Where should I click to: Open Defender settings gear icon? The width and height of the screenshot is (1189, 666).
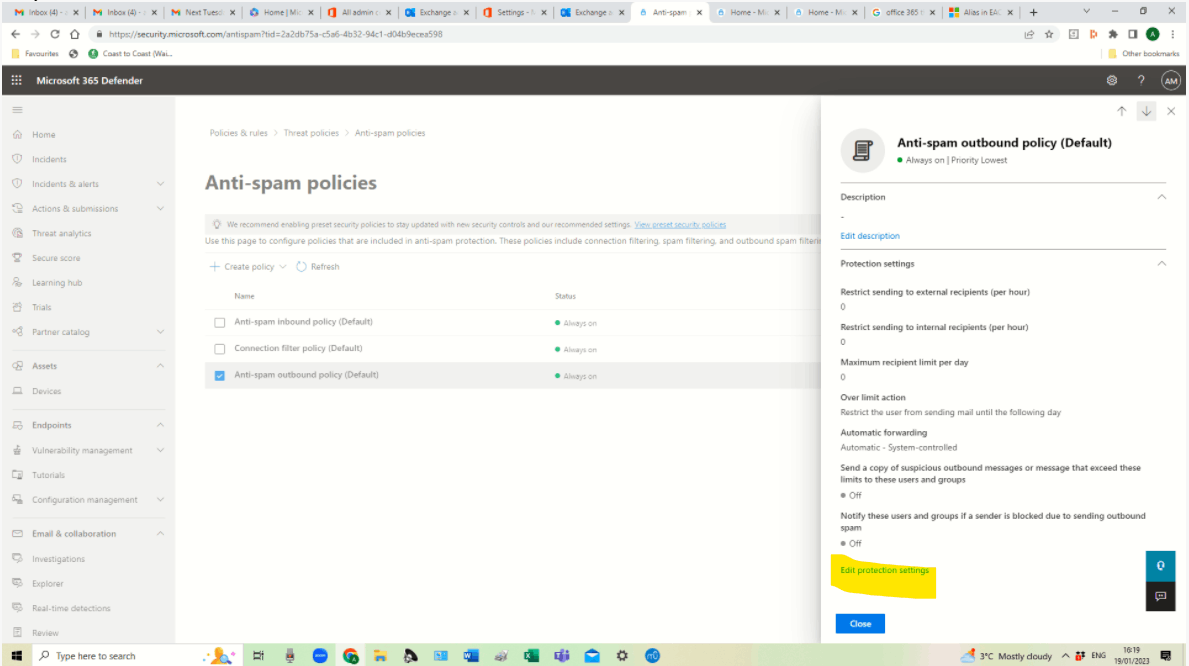click(x=1112, y=80)
